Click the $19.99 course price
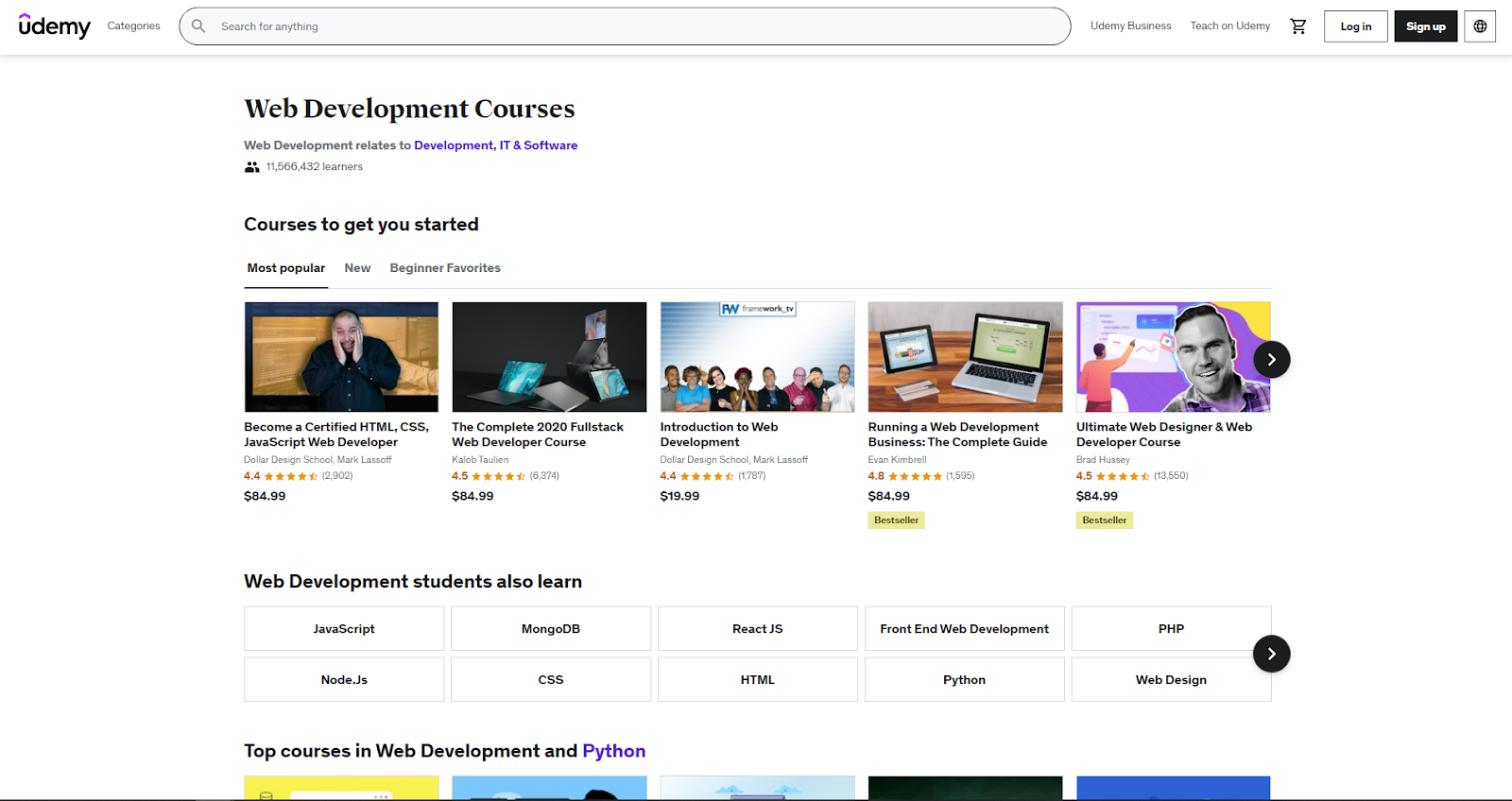The height and width of the screenshot is (801, 1512). tap(679, 496)
